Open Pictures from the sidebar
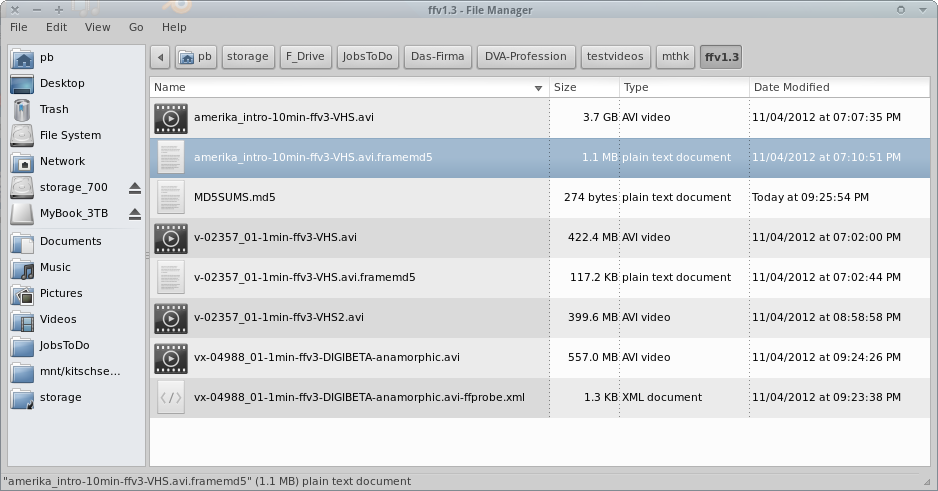Viewport: 938px width, 491px height. coord(61,293)
